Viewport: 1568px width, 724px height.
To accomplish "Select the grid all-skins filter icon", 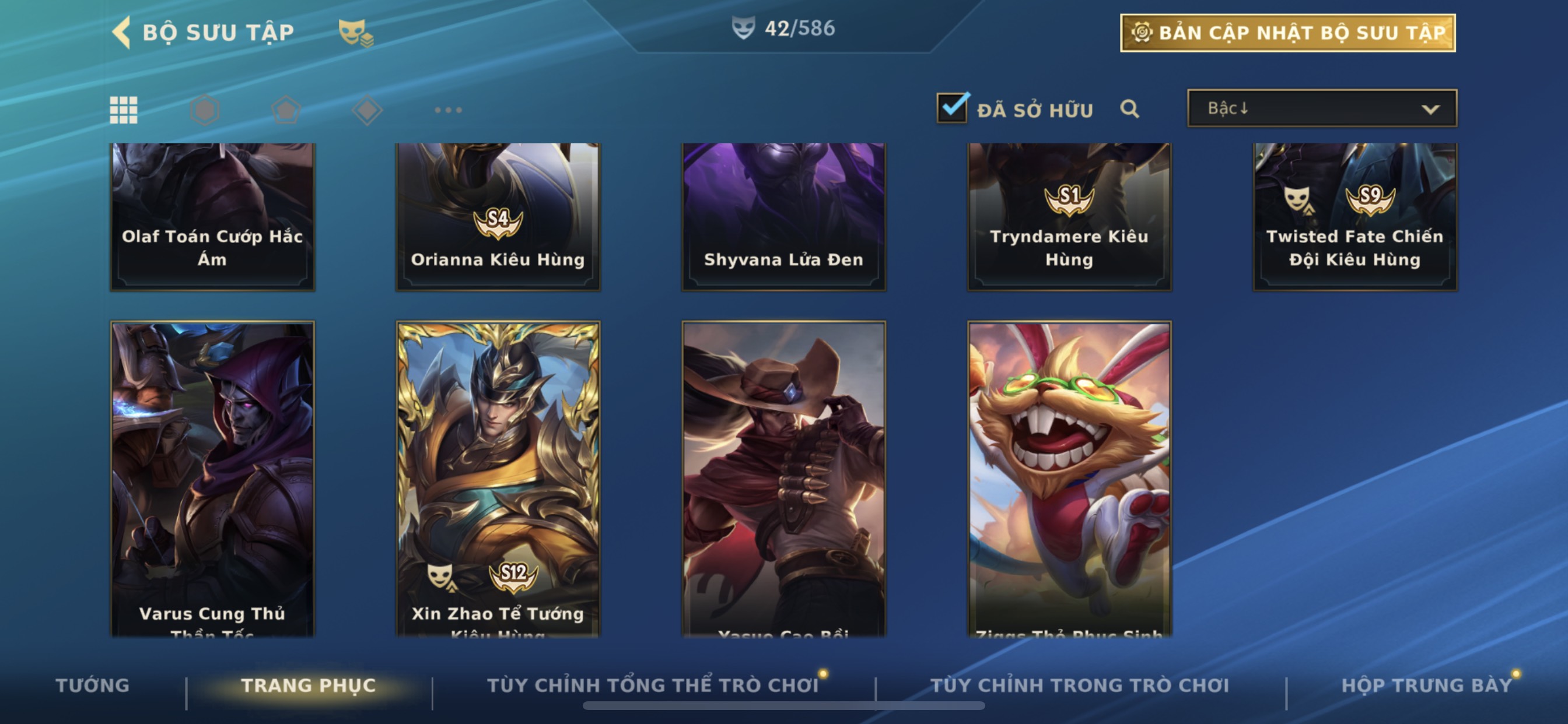I will point(124,110).
